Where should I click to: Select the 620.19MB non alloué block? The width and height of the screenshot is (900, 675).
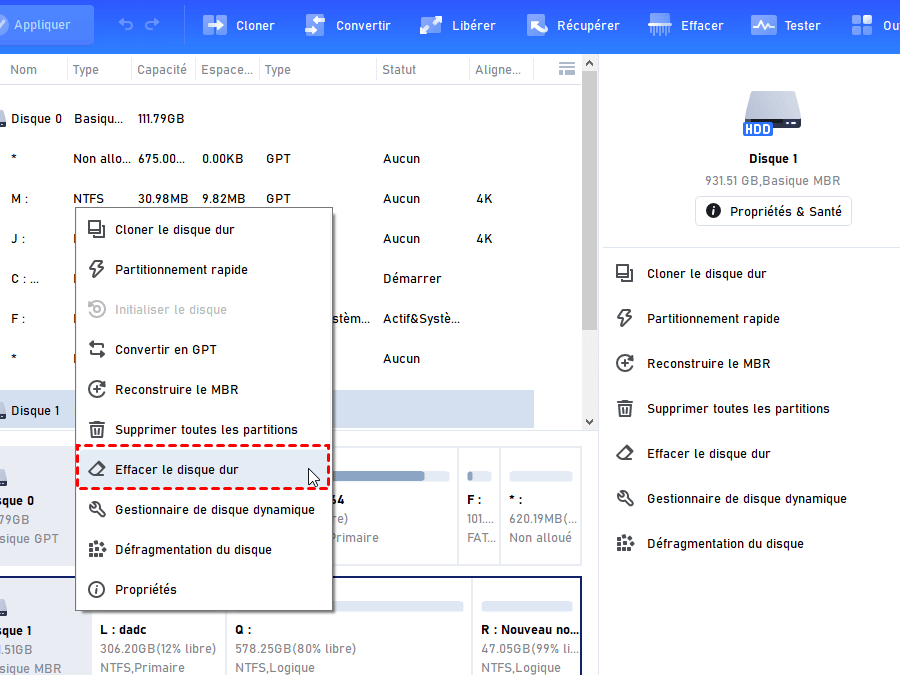tap(541, 506)
